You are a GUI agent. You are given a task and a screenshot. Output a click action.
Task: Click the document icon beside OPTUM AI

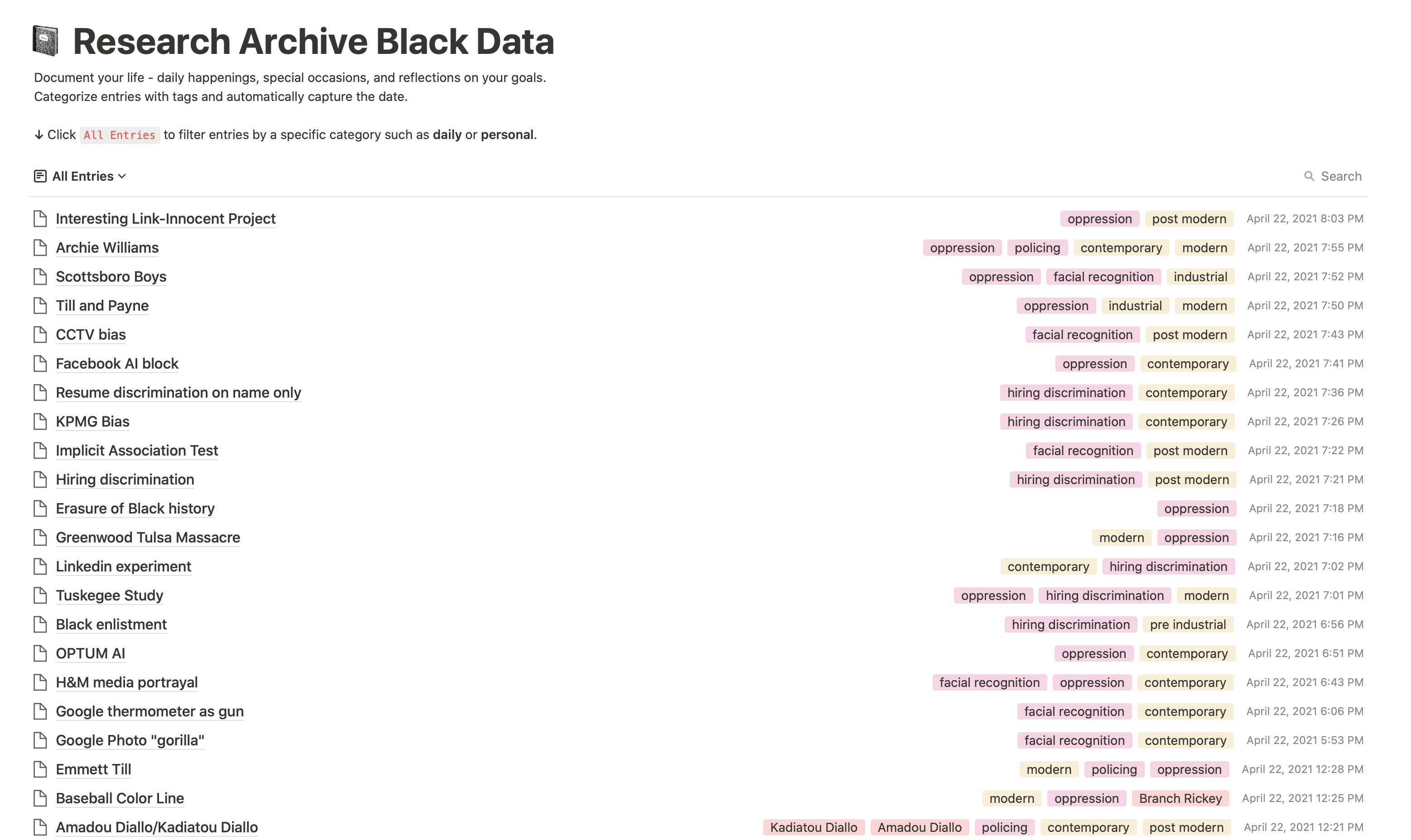click(40, 653)
